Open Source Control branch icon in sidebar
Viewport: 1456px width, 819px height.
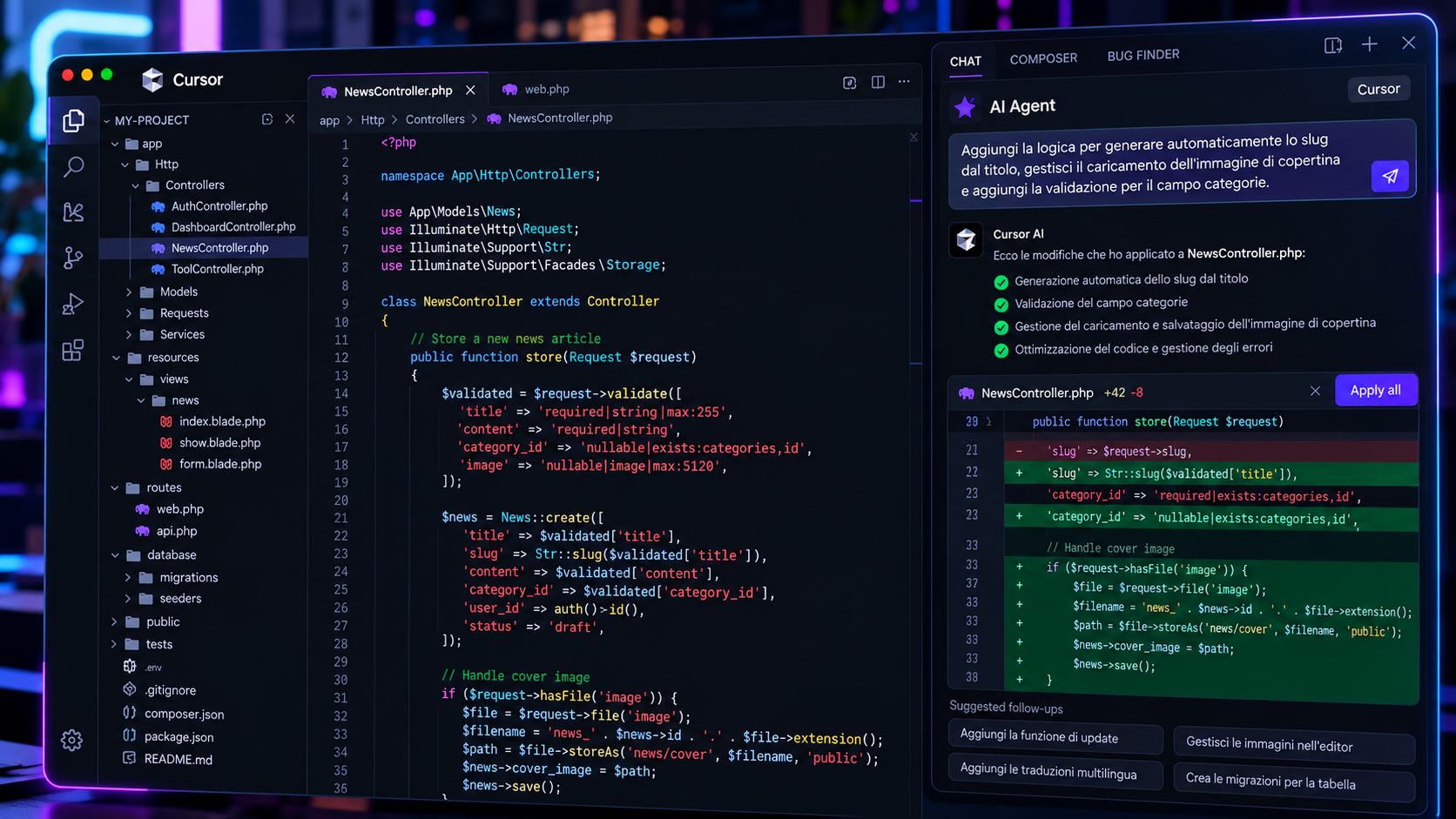click(x=74, y=258)
